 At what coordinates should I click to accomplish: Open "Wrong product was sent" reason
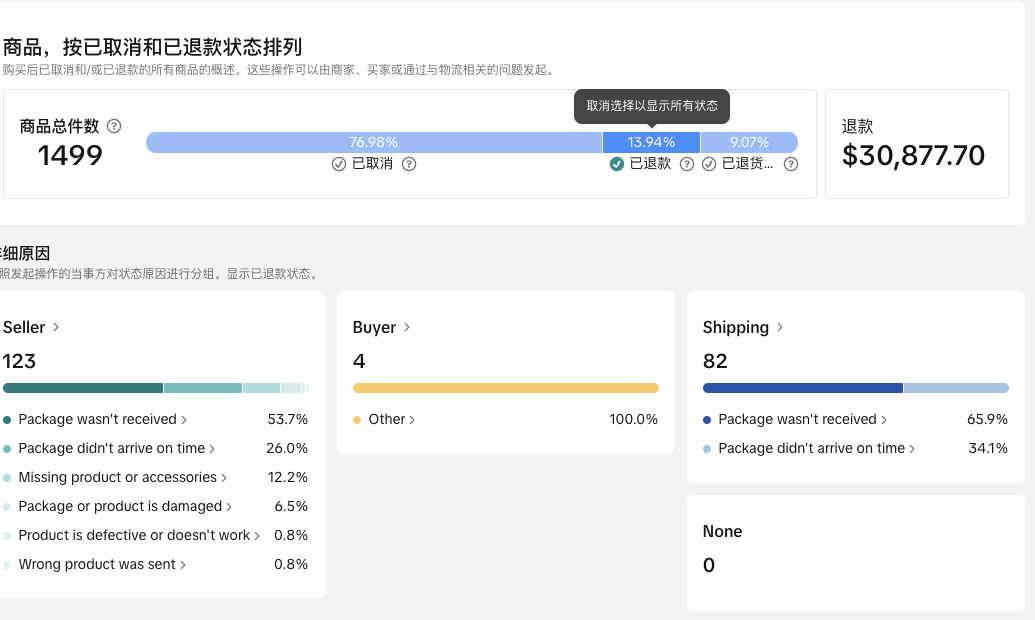point(102,564)
